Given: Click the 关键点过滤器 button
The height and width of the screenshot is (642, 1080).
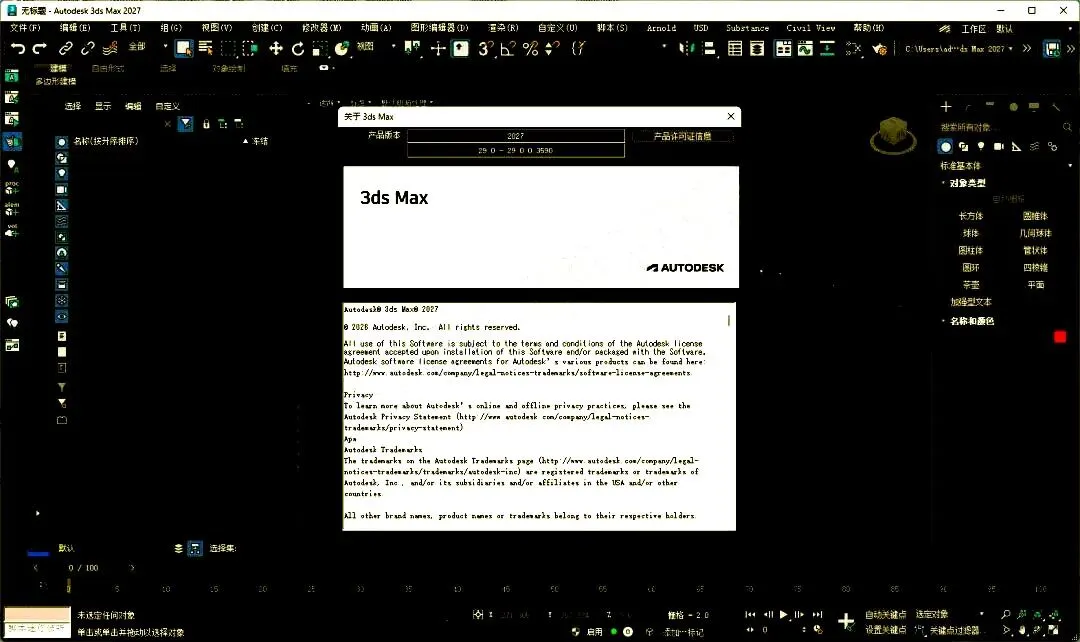Looking at the screenshot, I should [954, 630].
